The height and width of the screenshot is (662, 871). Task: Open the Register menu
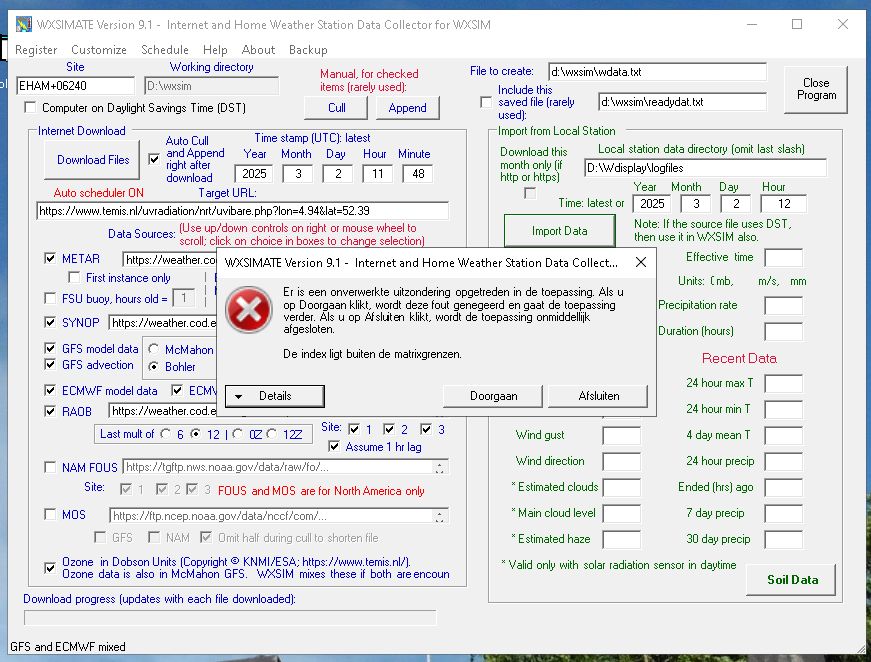click(36, 50)
